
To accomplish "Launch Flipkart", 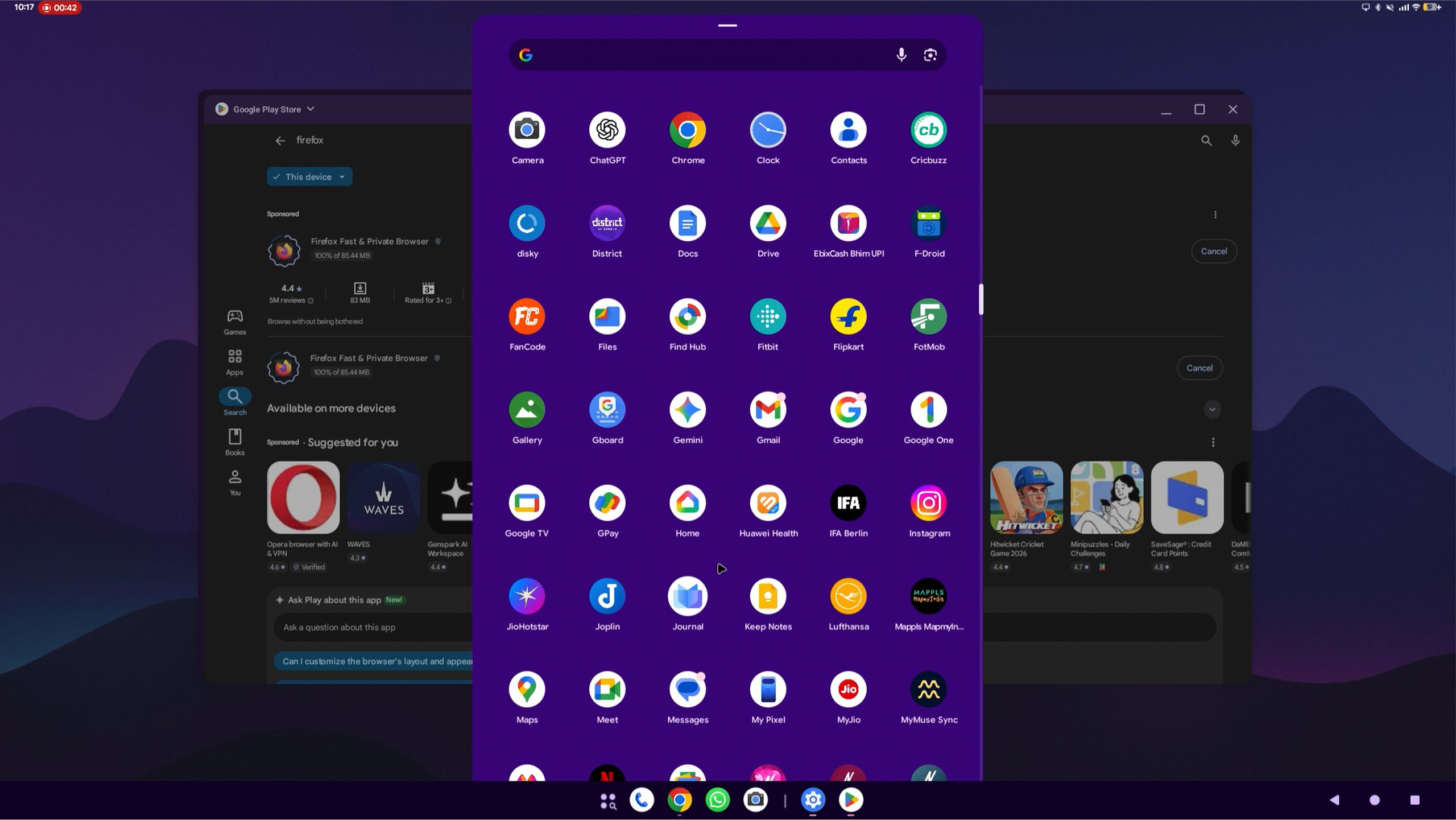I will tap(848, 317).
